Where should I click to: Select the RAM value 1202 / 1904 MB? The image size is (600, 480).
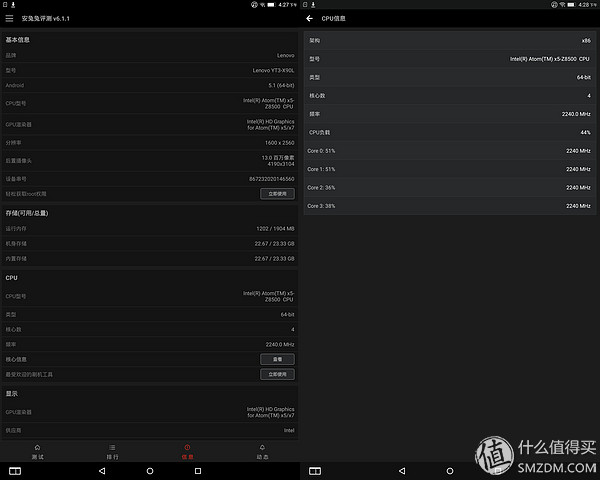click(275, 229)
